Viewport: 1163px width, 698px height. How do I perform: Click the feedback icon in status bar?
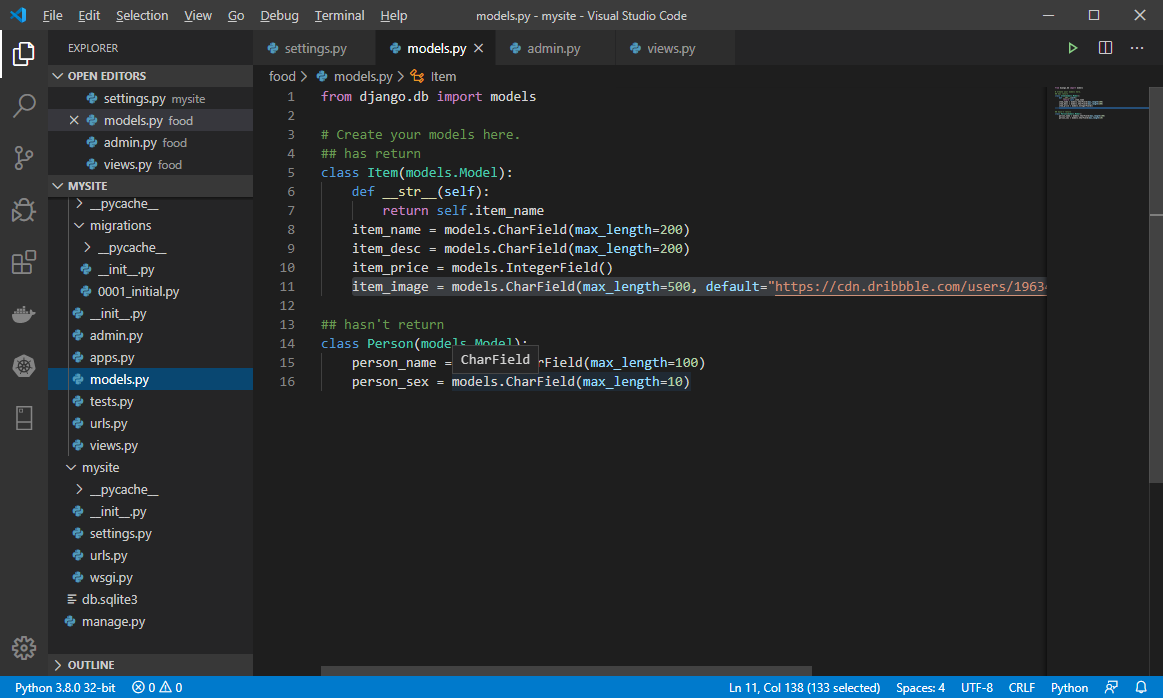1111,688
